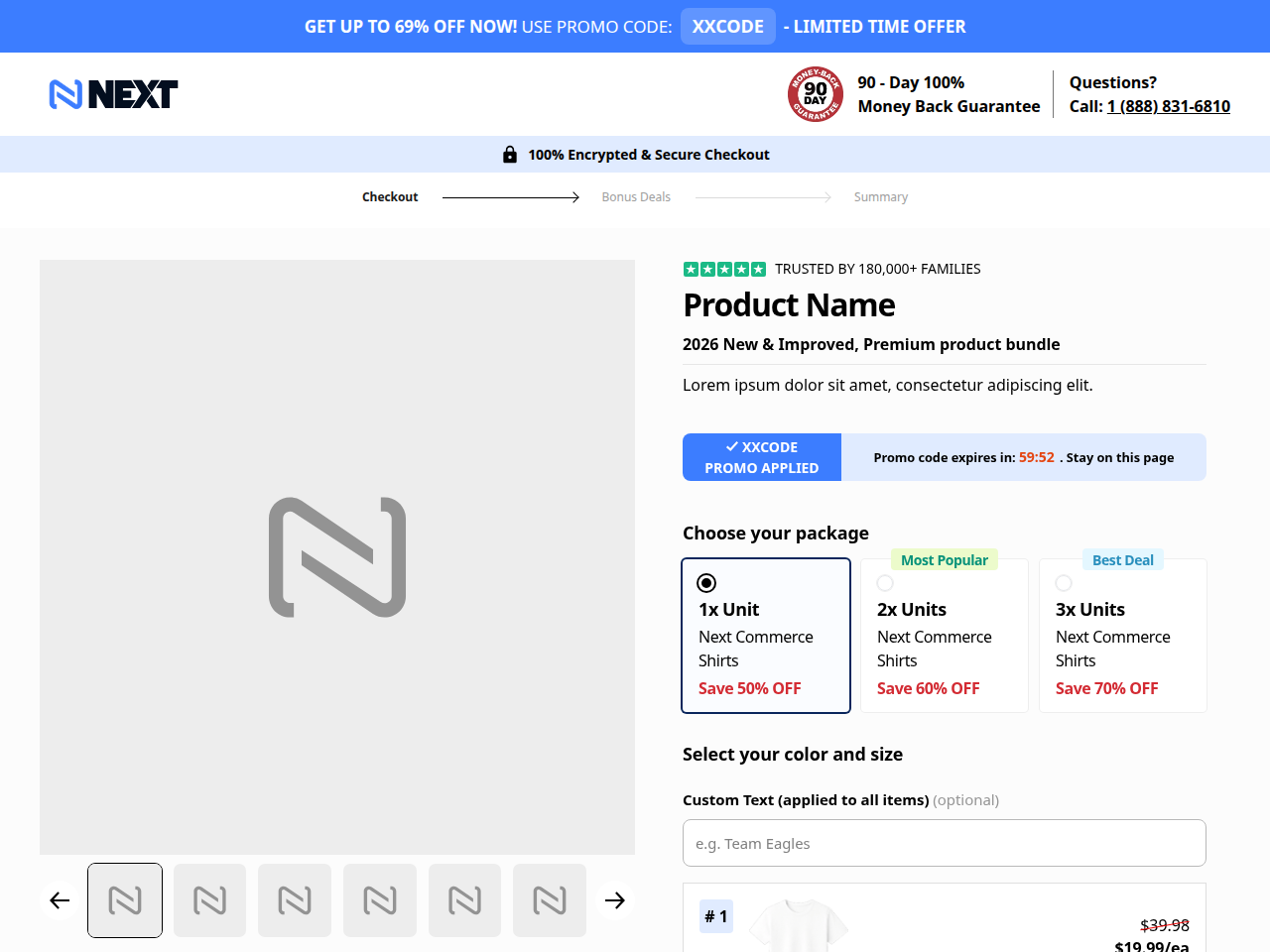Click the NEXT logo in header
This screenshot has width=1270, height=952.
tap(114, 94)
